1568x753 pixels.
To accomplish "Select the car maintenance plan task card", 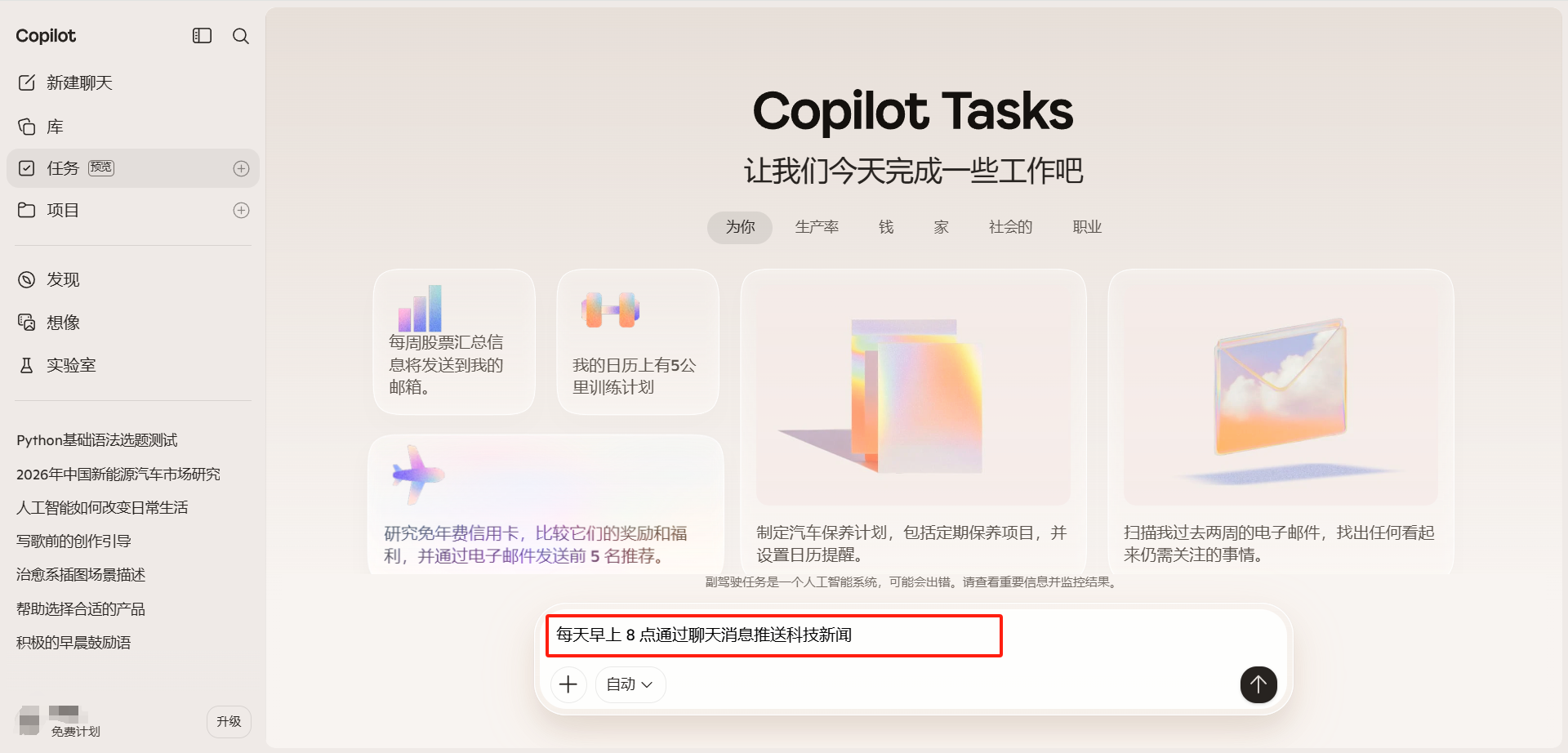I will (x=913, y=421).
